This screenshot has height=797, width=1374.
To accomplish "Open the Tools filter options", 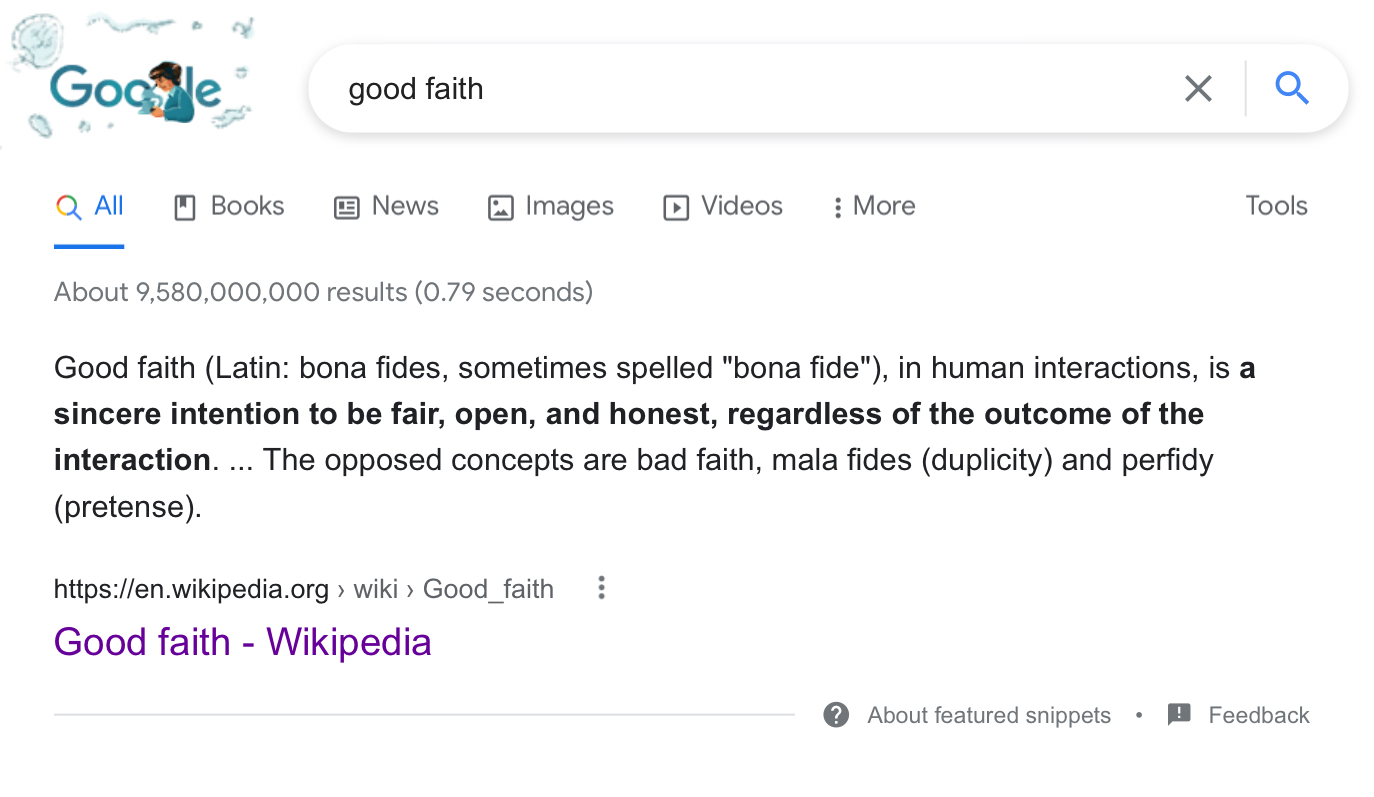I will (x=1276, y=206).
